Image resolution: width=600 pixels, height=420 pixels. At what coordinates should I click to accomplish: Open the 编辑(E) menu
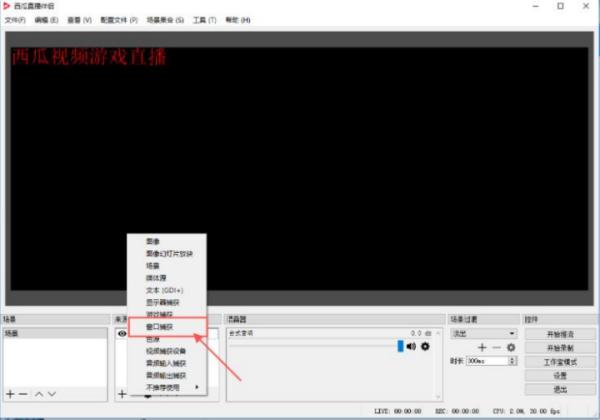[46, 20]
